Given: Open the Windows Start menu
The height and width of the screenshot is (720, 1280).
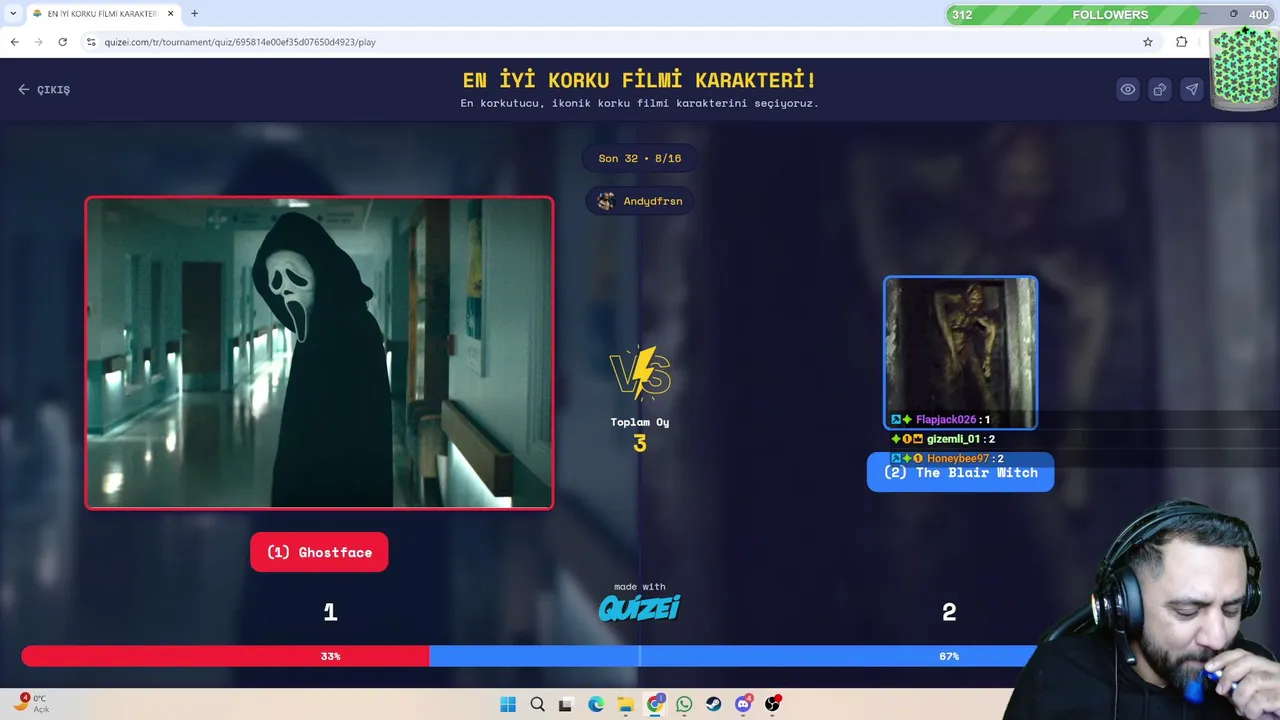Looking at the screenshot, I should tap(508, 704).
